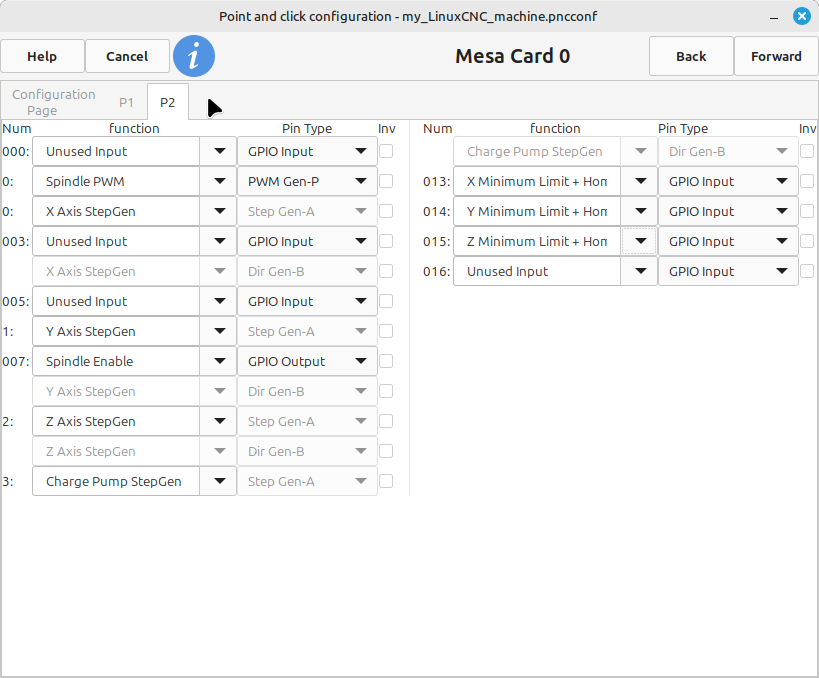Image resolution: width=819 pixels, height=678 pixels.
Task: Click the blue info icon
Action: tap(194, 57)
